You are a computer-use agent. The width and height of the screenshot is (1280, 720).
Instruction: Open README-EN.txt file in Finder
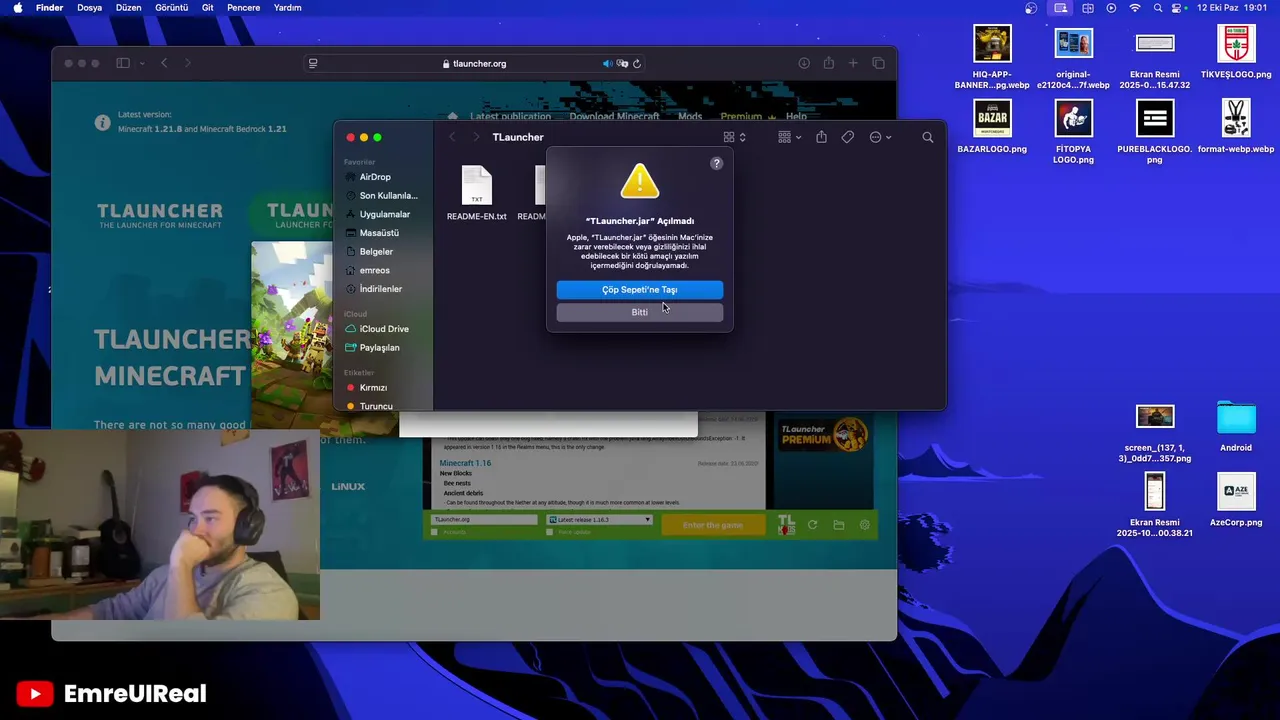(x=477, y=193)
